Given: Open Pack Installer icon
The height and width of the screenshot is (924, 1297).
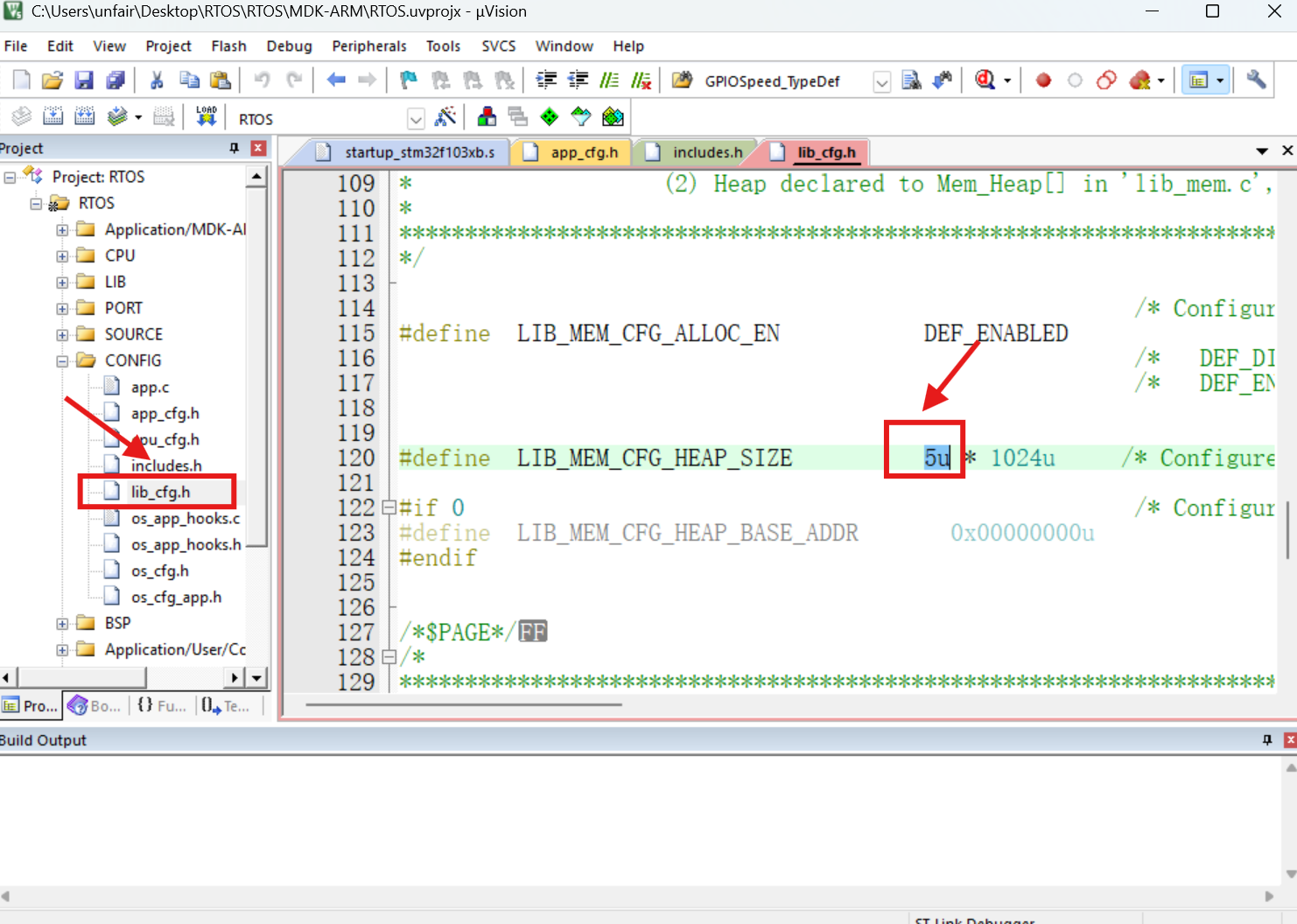Looking at the screenshot, I should click(x=613, y=116).
